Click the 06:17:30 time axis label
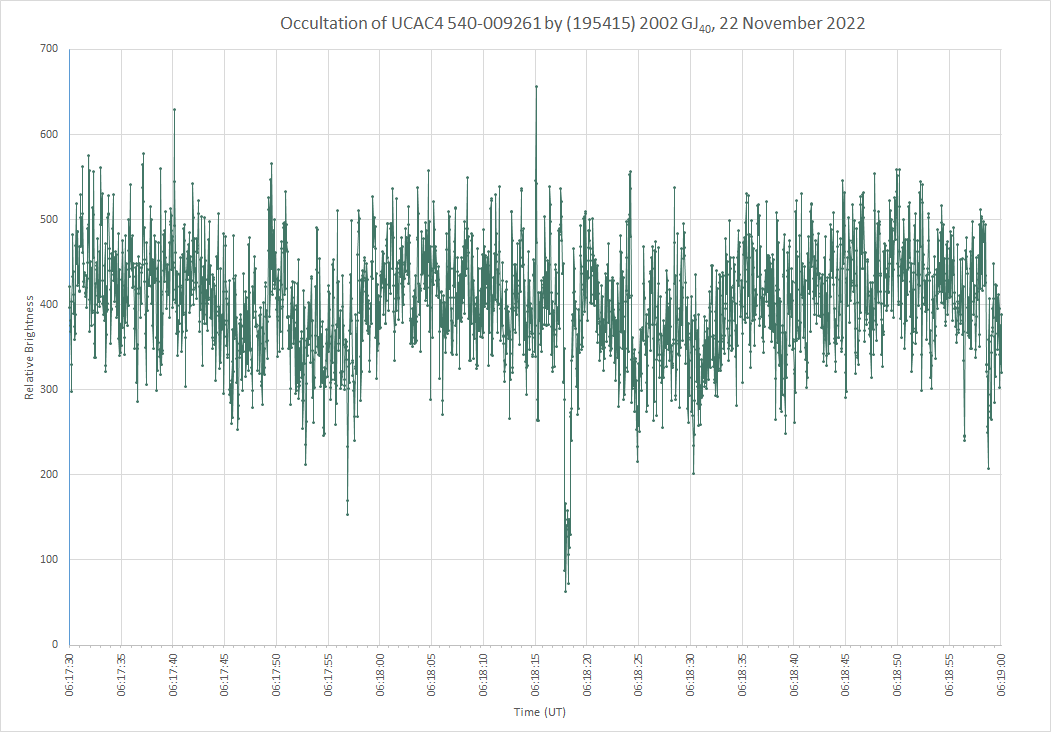The image size is (1051, 732). click(70, 674)
